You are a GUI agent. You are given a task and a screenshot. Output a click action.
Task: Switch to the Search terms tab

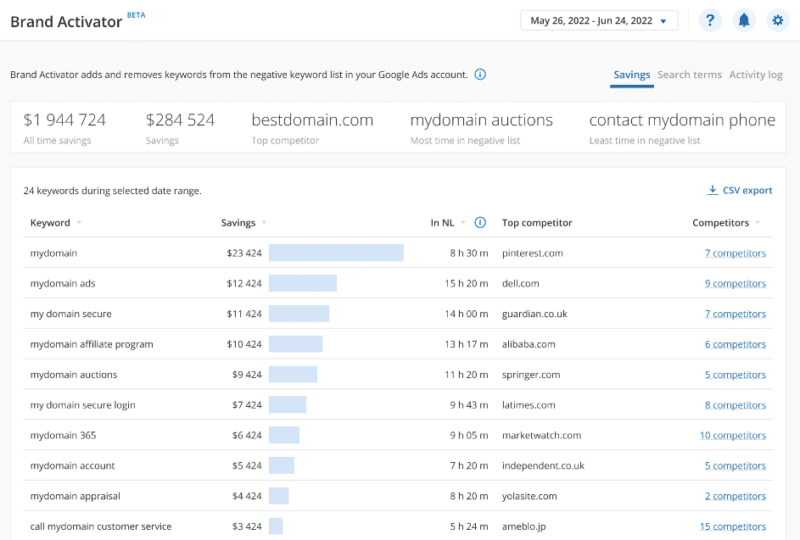pos(689,75)
